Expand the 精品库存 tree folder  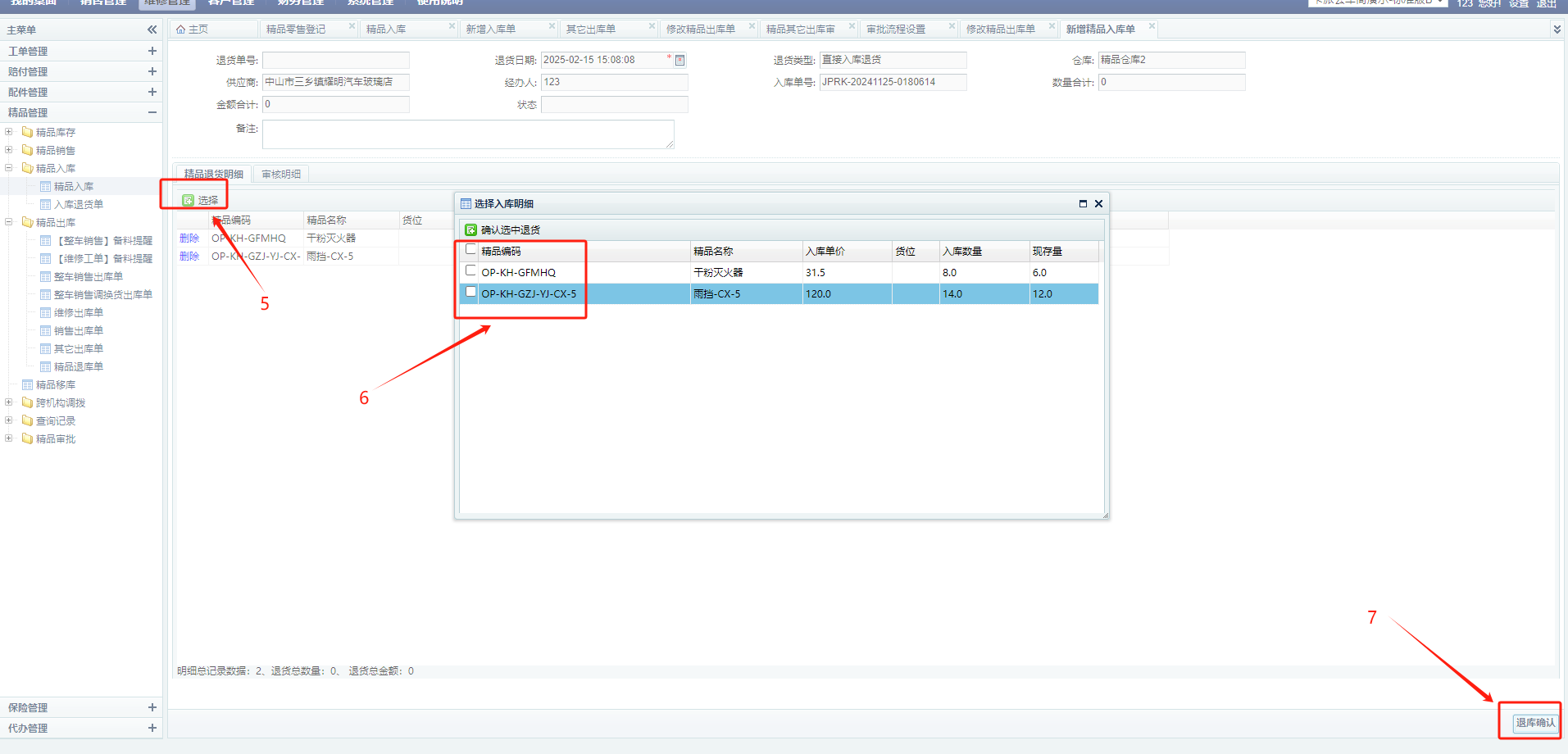click(9, 132)
